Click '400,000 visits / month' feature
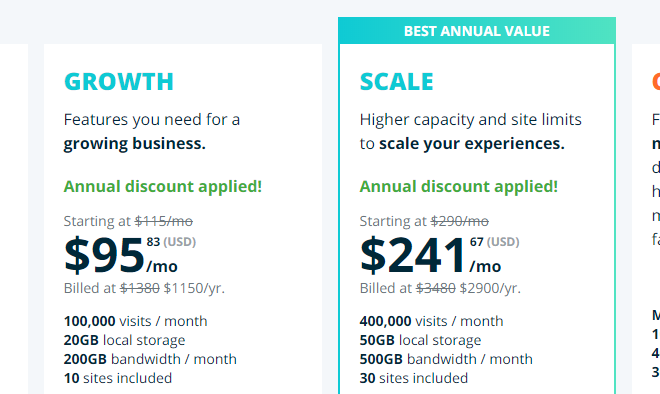 click(x=431, y=321)
